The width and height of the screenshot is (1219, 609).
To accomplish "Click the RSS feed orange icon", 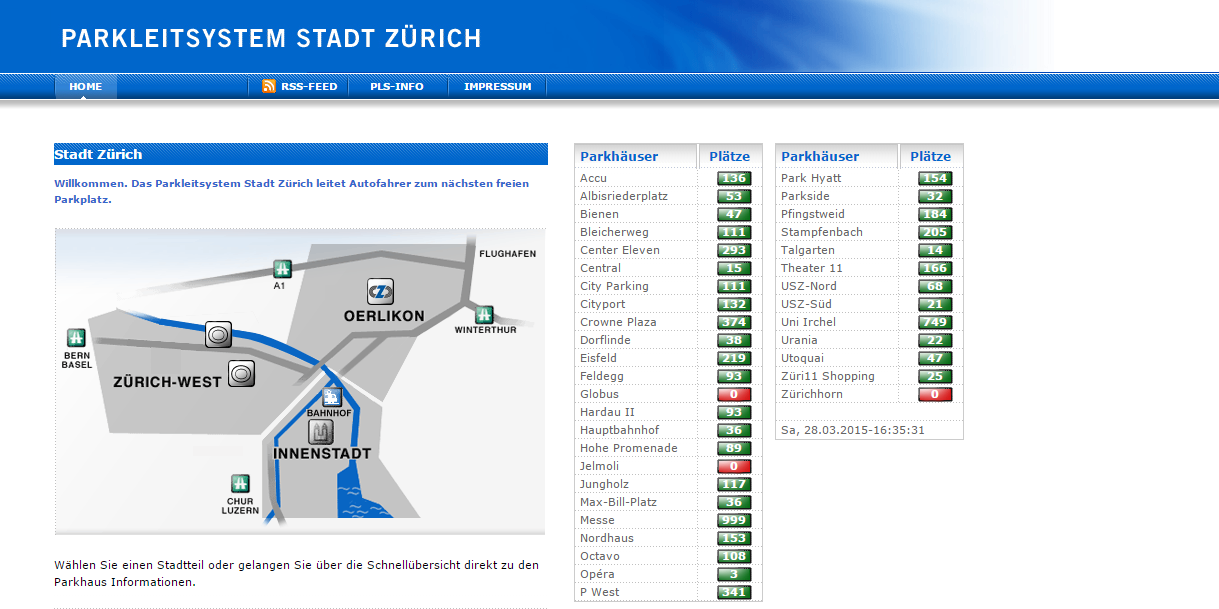I will tap(268, 86).
